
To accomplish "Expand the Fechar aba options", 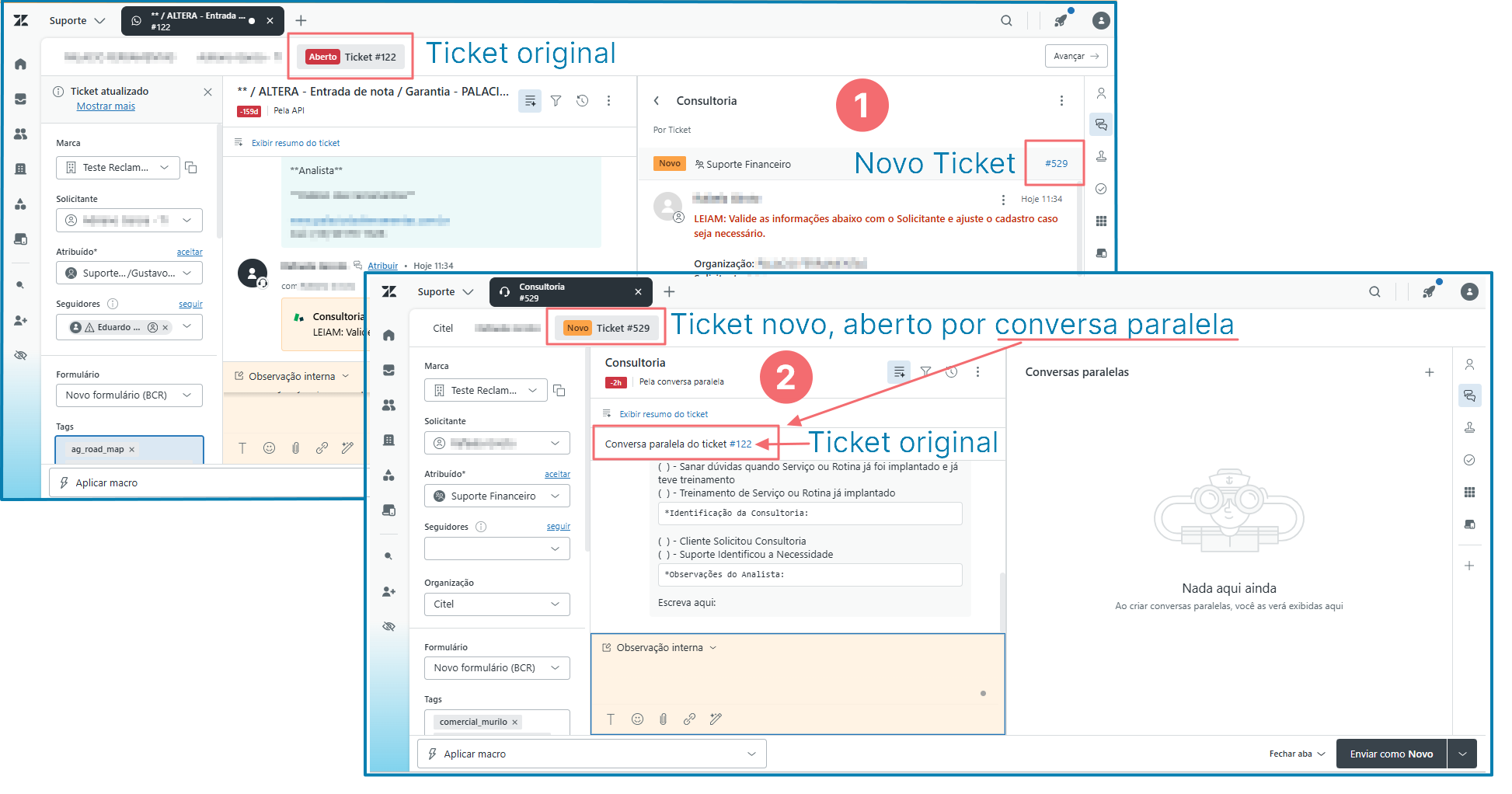I will pos(1297,754).
